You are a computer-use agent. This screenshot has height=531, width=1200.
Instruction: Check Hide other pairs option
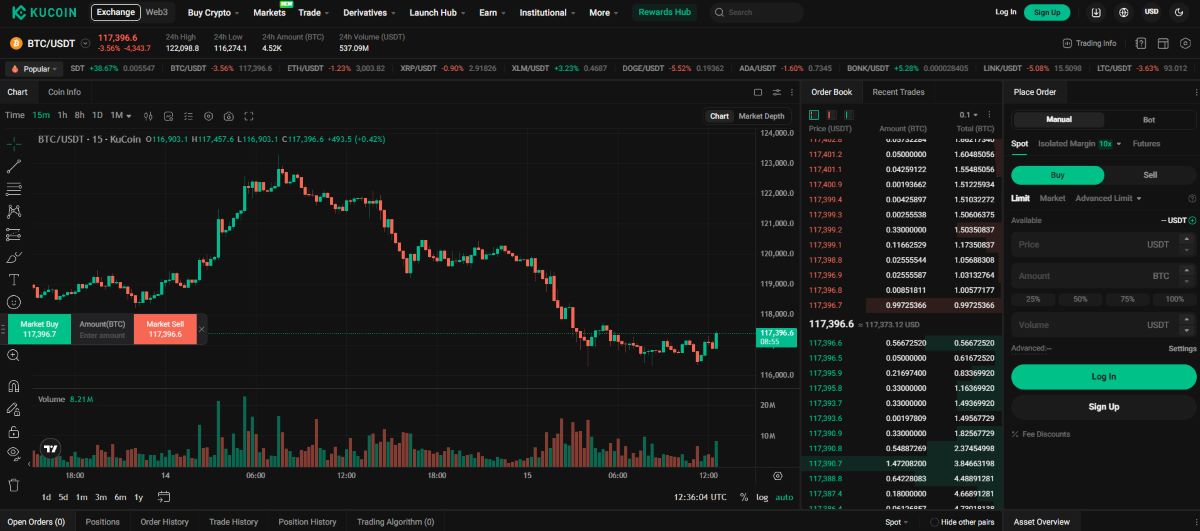[x=934, y=522]
